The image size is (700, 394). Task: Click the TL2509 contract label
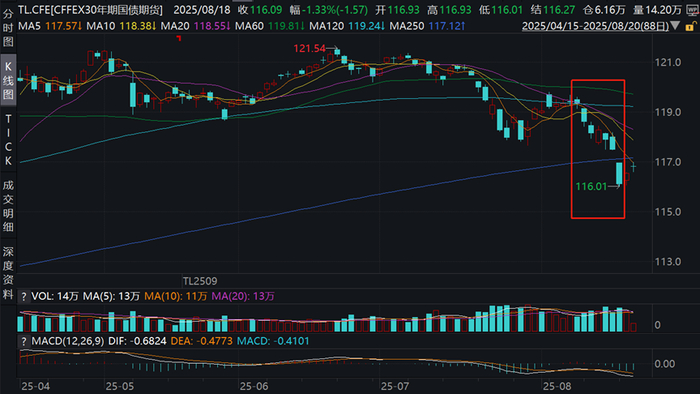tap(200, 282)
